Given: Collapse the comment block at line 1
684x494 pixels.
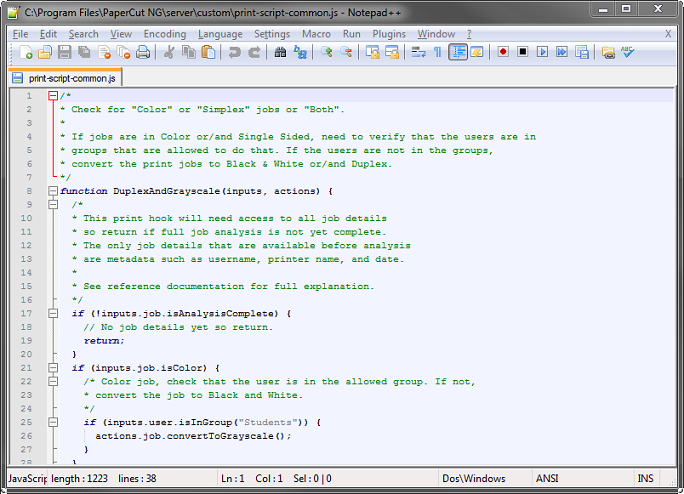Looking at the screenshot, I should point(53,96).
